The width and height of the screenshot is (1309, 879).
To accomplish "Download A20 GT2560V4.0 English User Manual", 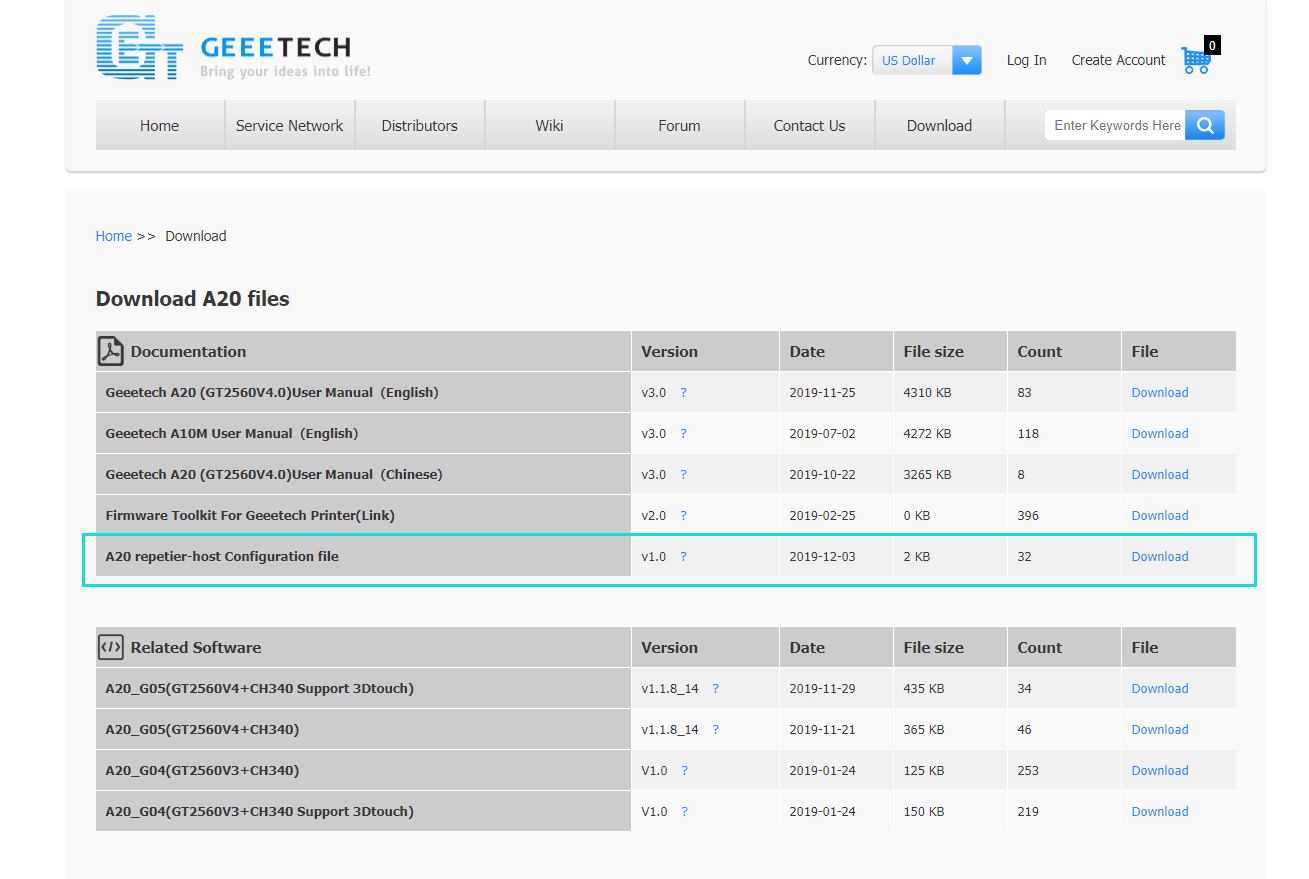I will (1160, 392).
